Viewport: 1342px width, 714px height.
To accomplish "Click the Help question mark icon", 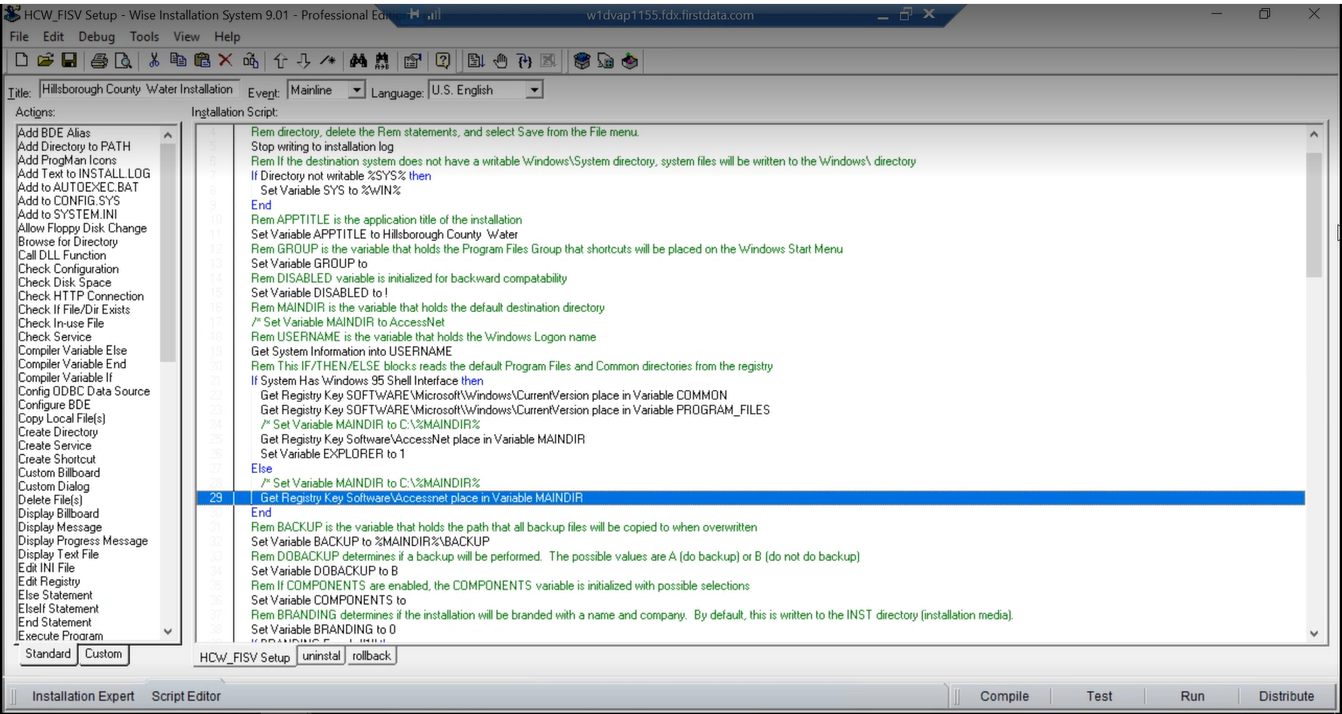I will [443, 61].
